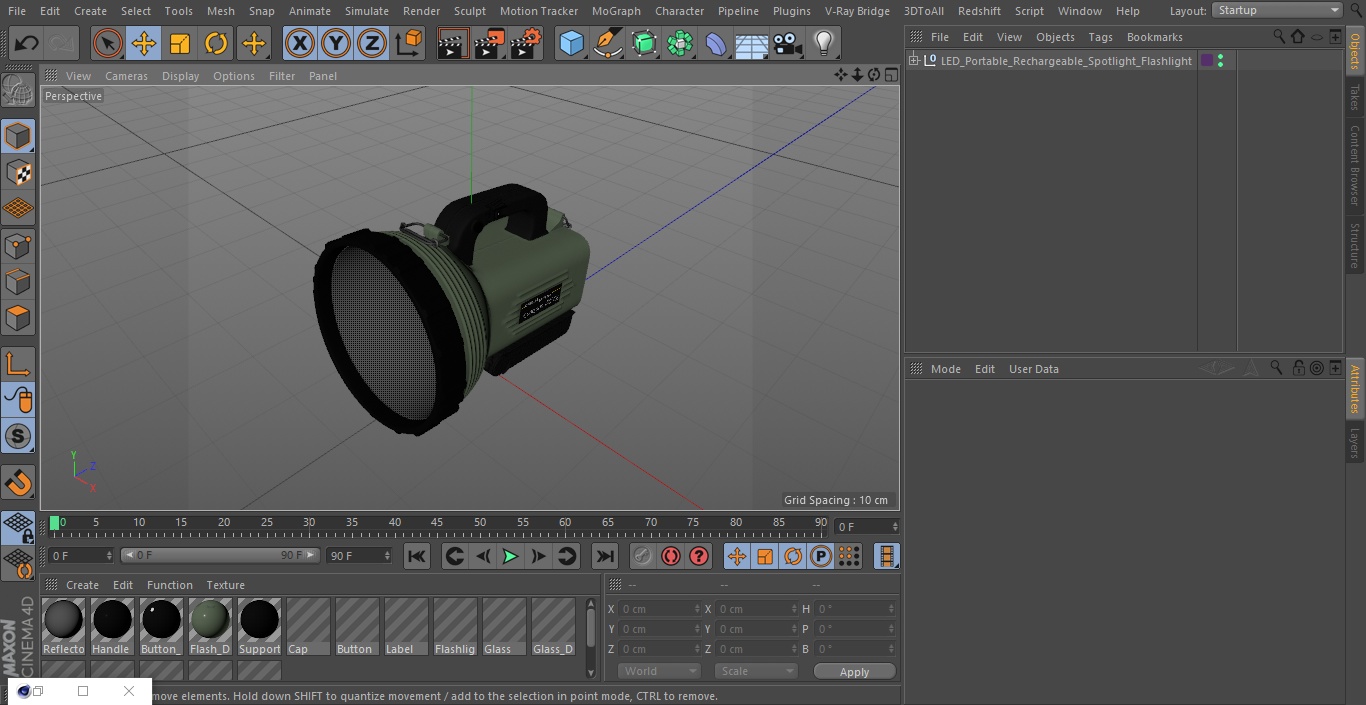Toggle Y axis lock
Viewport: 1366px width, 705px height.
(336, 43)
